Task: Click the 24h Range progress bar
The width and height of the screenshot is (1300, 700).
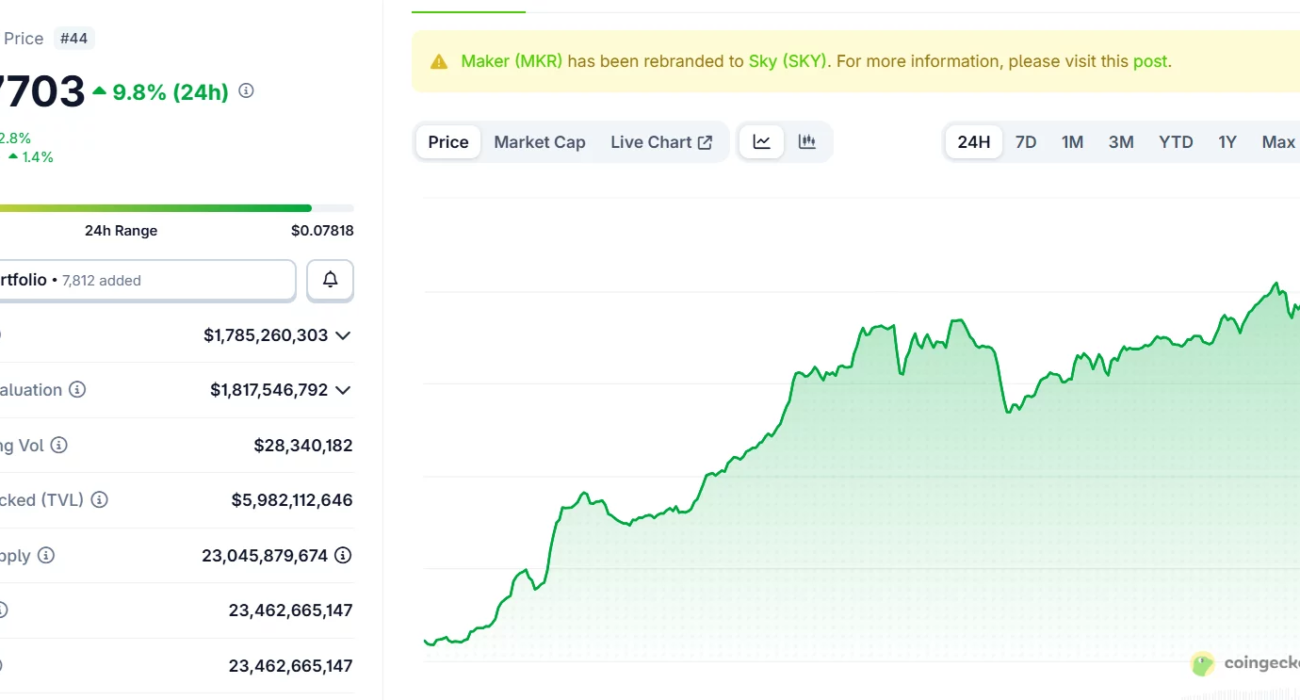Action: coord(150,208)
